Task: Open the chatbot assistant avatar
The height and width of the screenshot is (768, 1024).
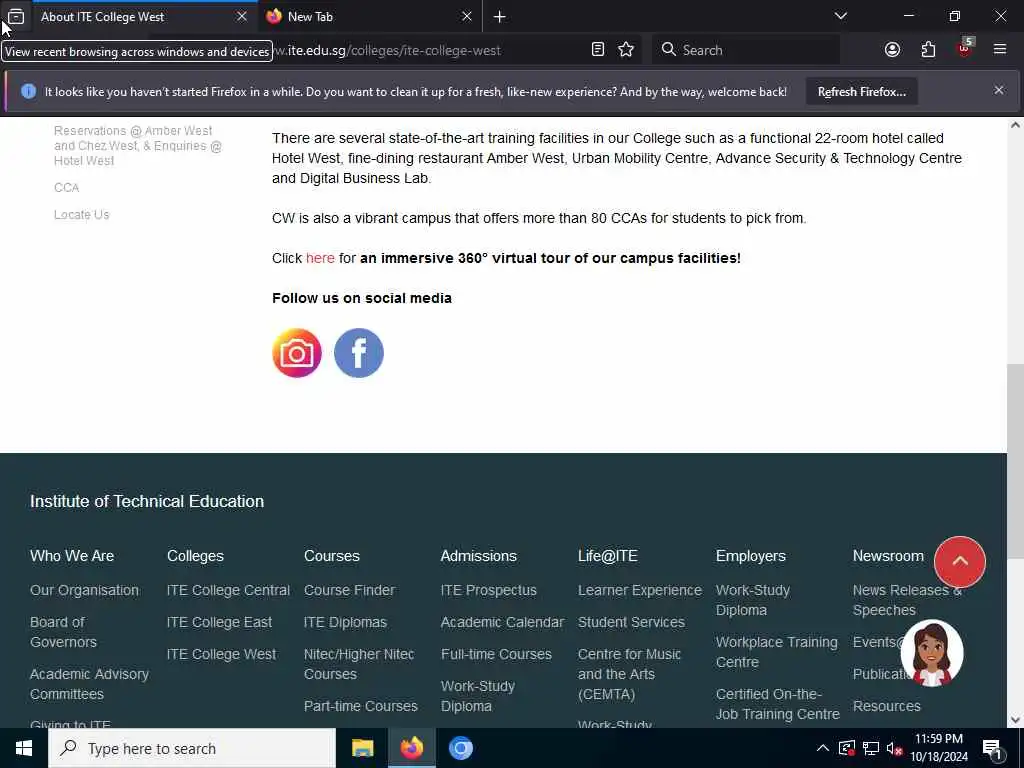Action: (x=932, y=652)
